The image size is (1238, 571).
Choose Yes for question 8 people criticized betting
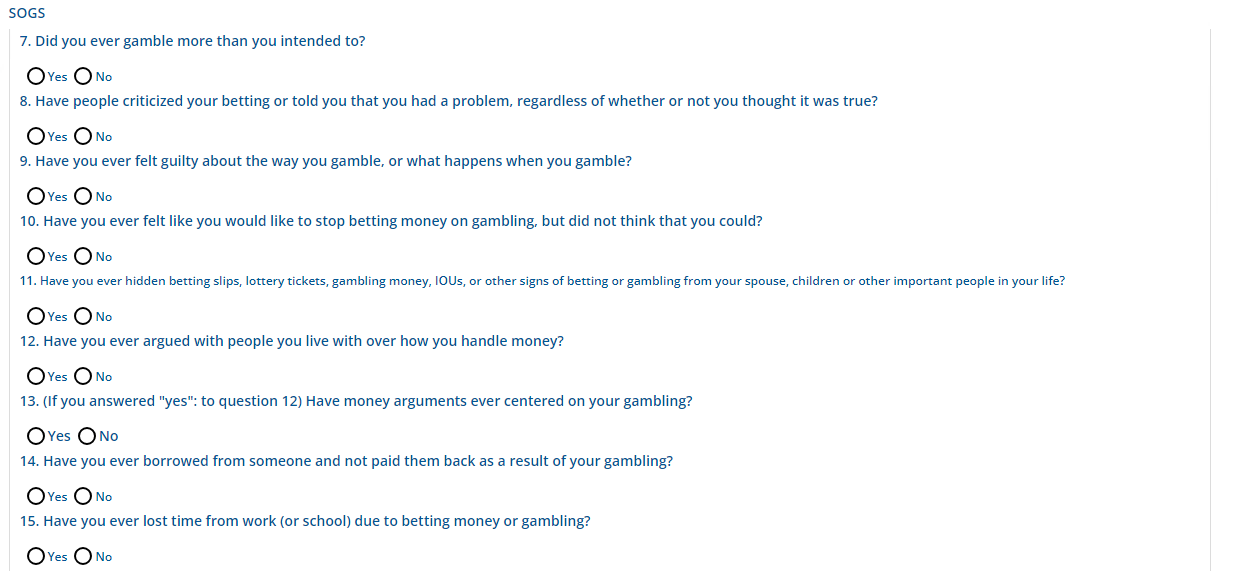(36, 136)
